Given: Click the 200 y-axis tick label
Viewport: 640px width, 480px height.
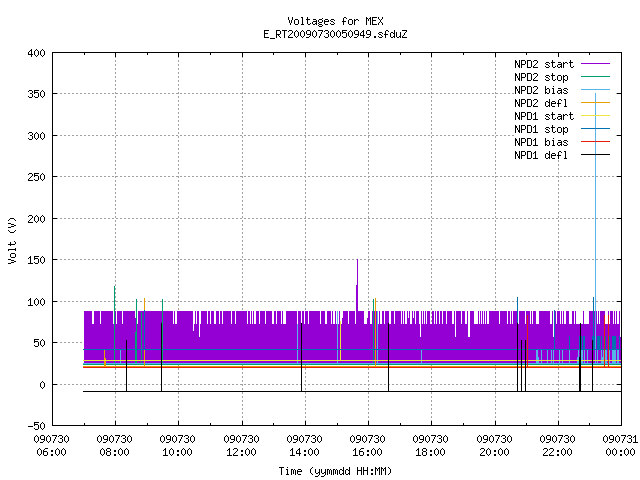Looking at the screenshot, I should pos(36,219).
